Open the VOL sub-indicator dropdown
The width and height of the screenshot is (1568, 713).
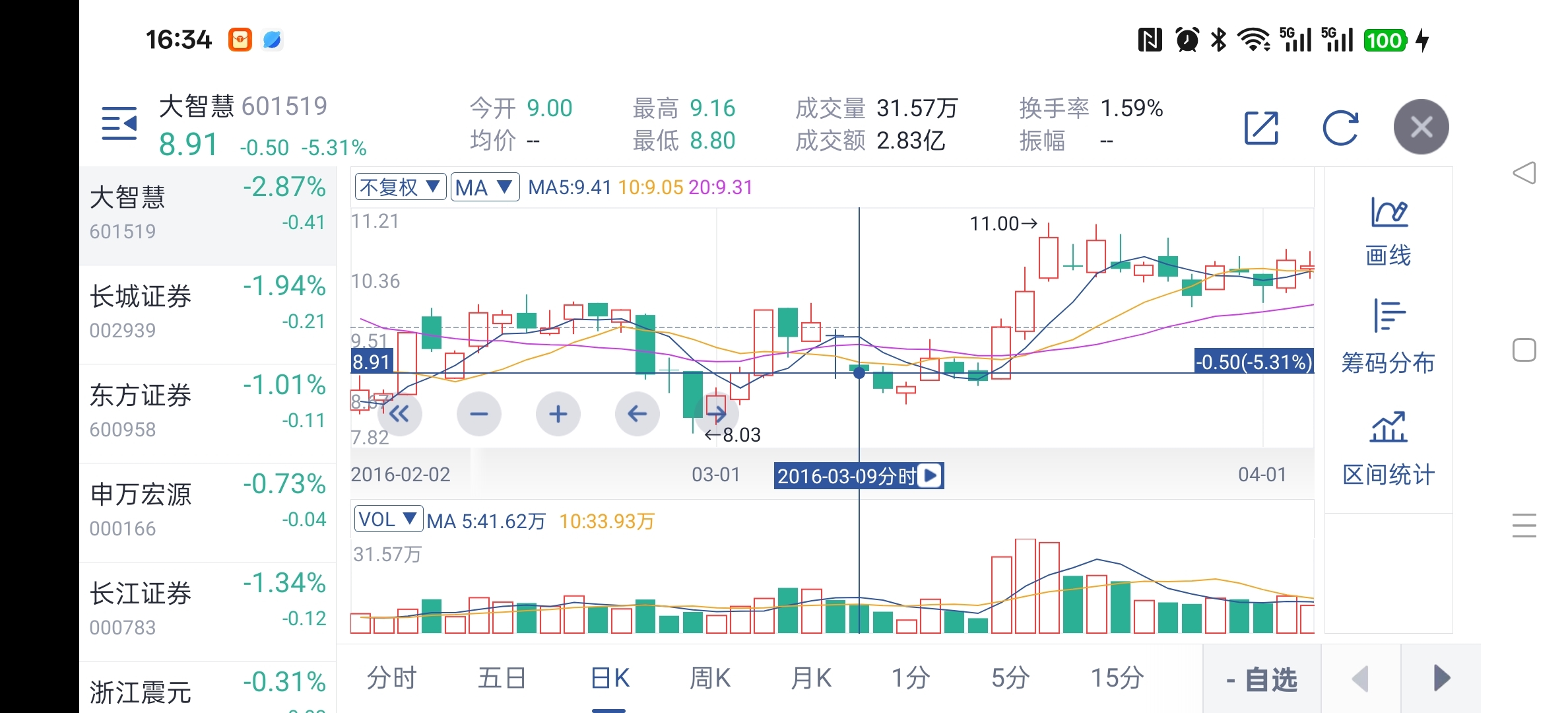388,520
